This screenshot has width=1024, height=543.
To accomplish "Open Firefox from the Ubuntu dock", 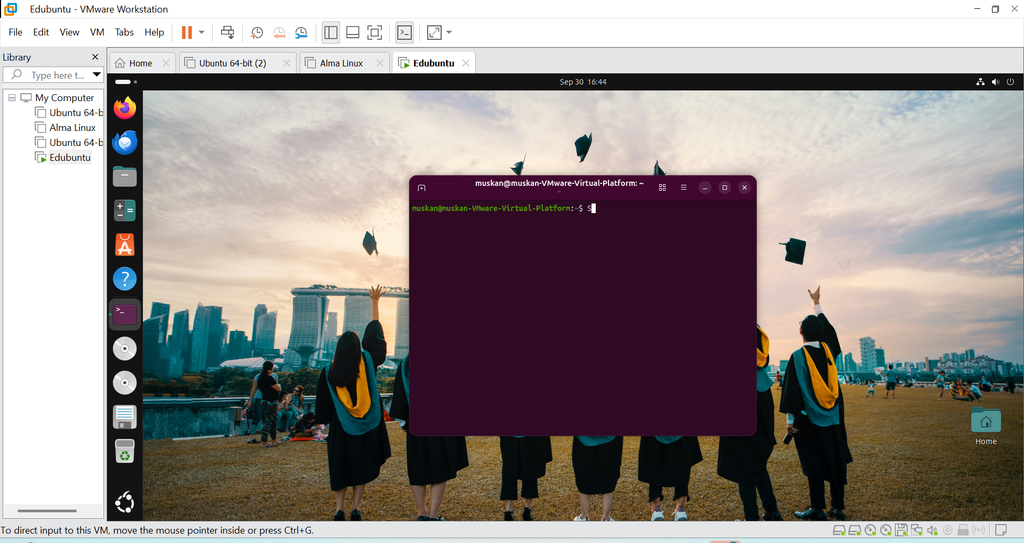I will click(x=125, y=108).
